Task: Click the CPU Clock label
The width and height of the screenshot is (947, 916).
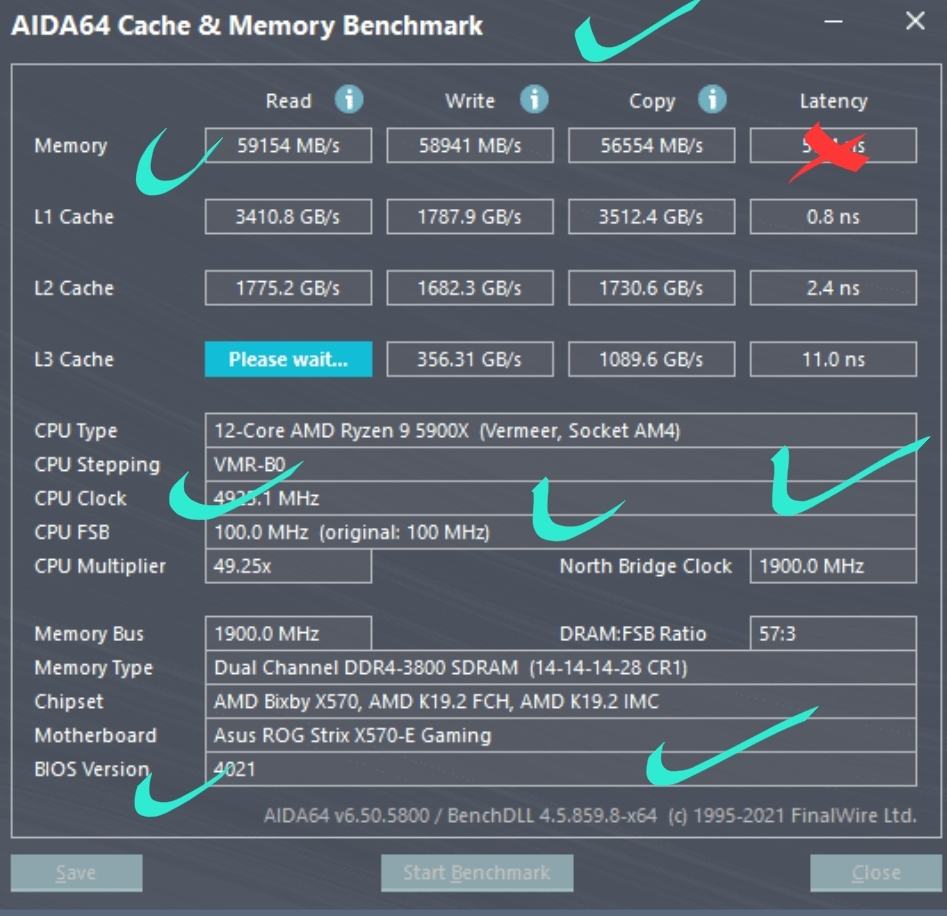Action: 80,498
